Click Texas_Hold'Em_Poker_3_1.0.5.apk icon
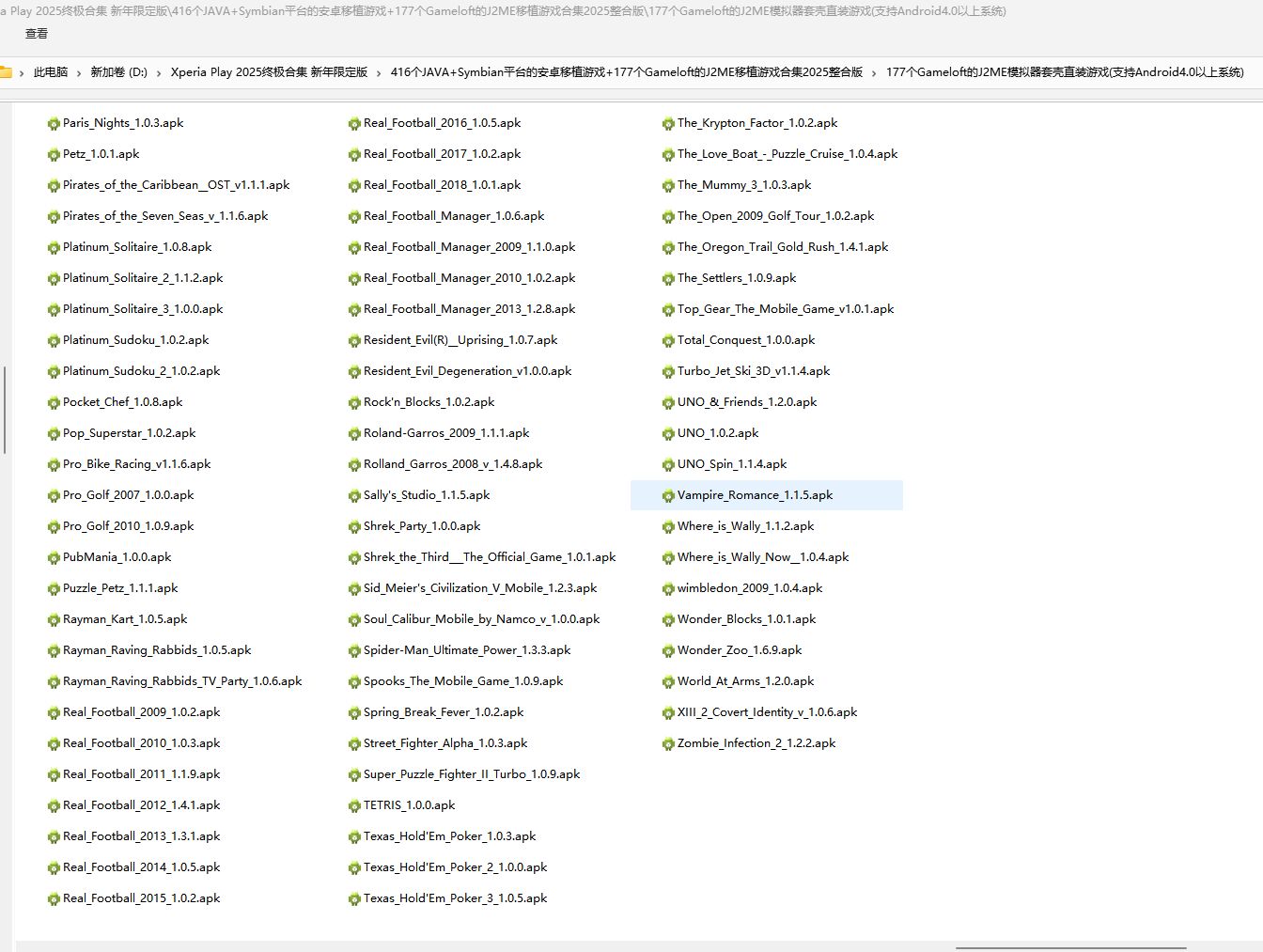The image size is (1263, 952). pos(354,898)
